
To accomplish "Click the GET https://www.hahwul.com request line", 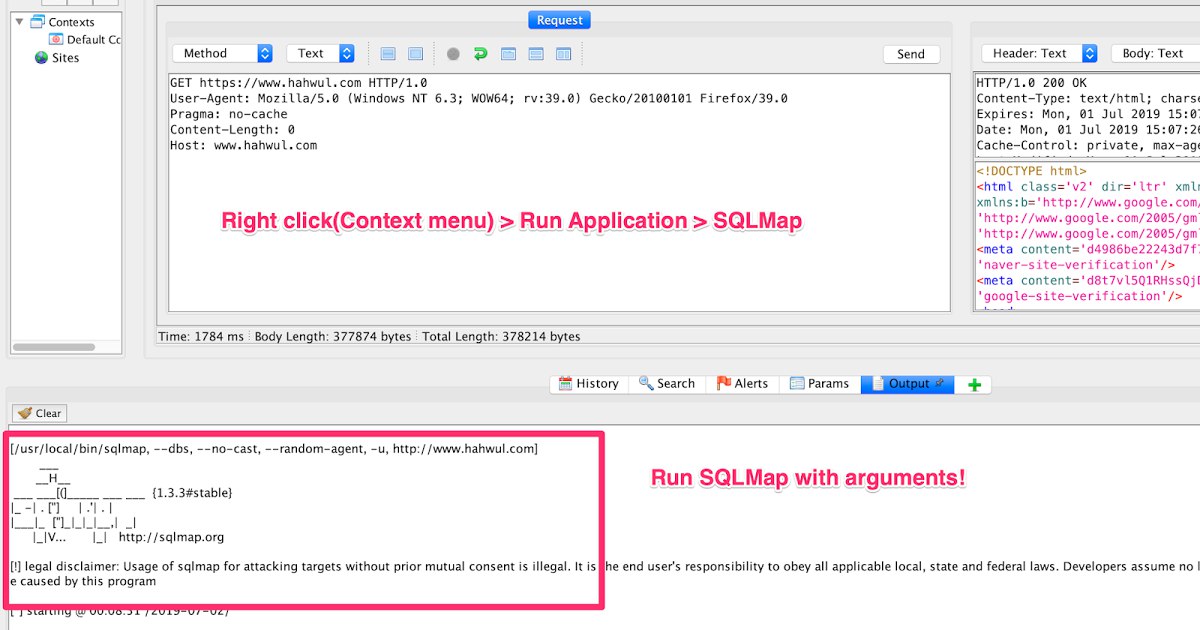I will click(298, 83).
